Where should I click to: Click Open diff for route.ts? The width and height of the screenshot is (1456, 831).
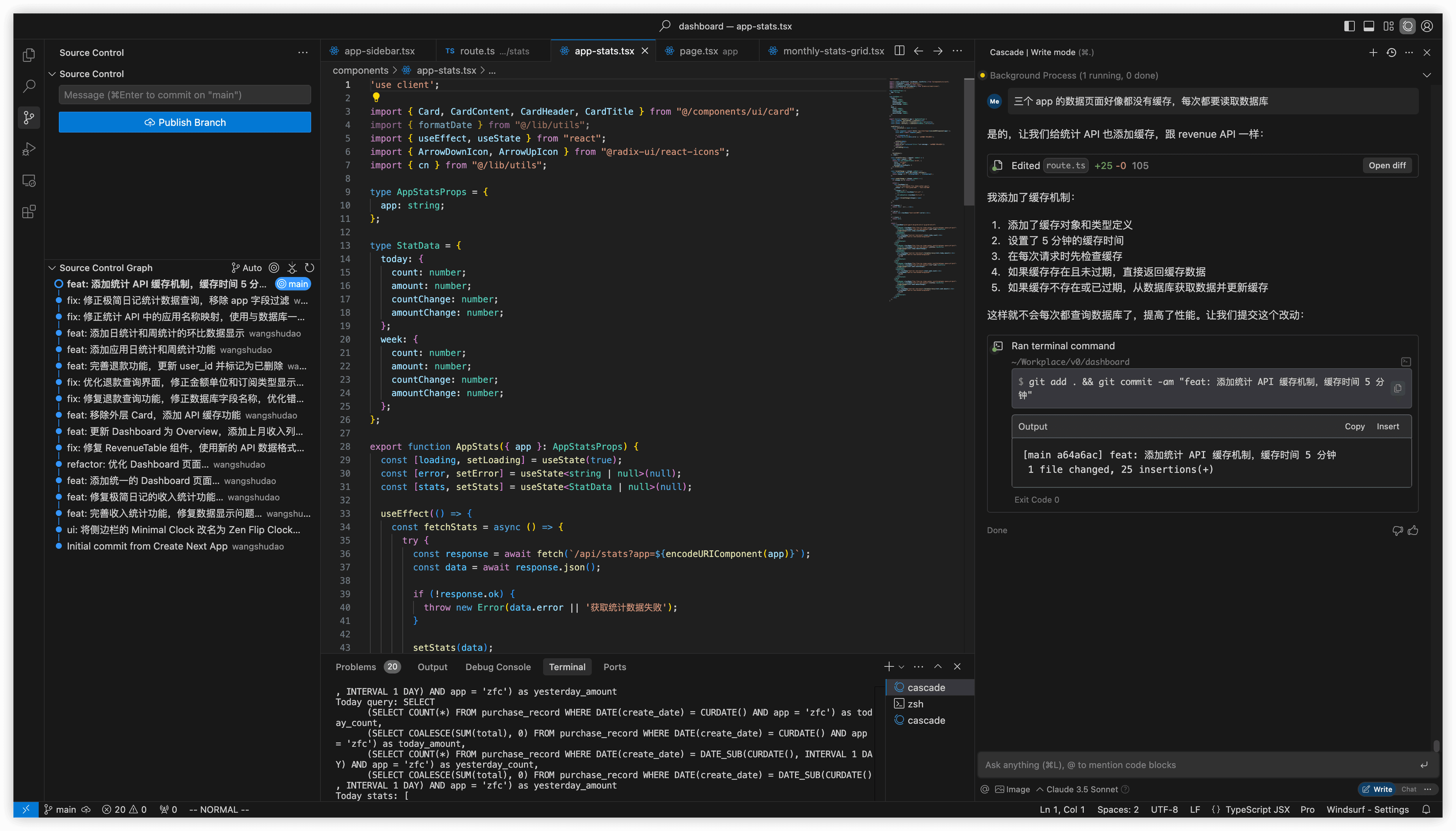(1387, 165)
